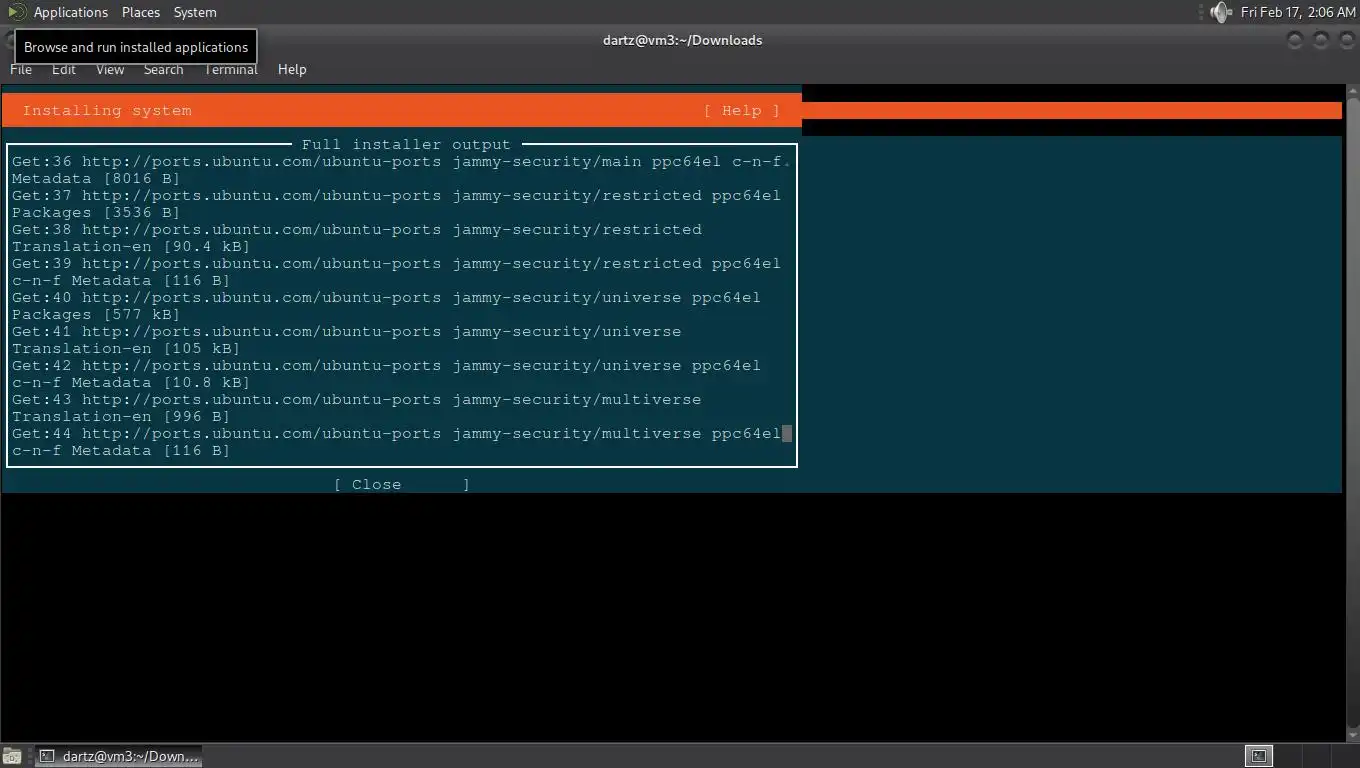The height and width of the screenshot is (768, 1360).
Task: Click the terminal scrollbar up arrow
Action: tap(1351, 93)
